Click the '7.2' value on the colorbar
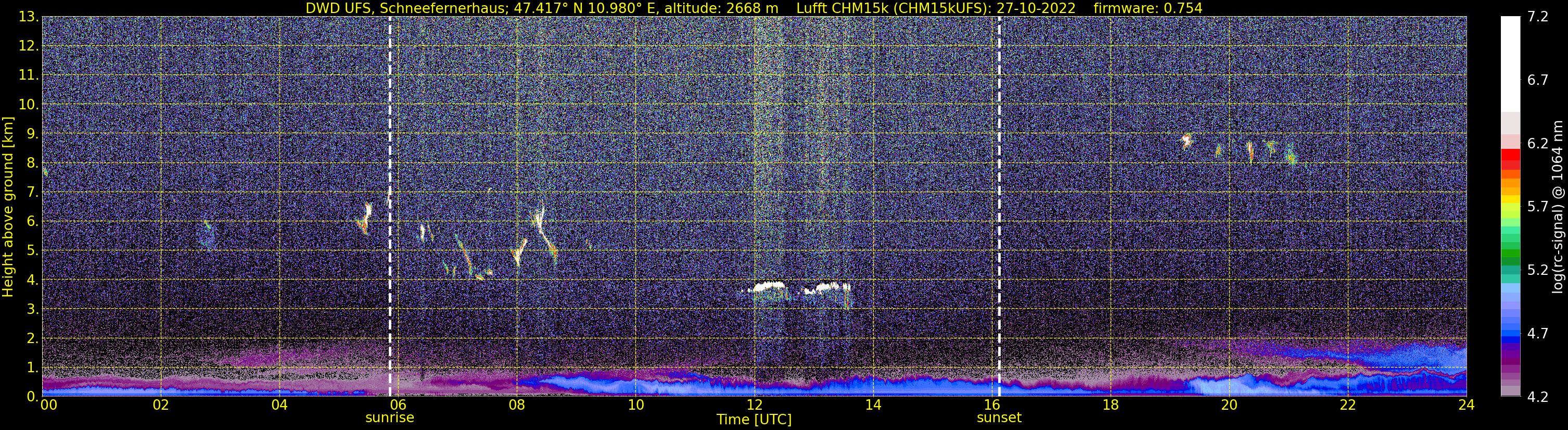The width and height of the screenshot is (1568, 430). [1538, 17]
